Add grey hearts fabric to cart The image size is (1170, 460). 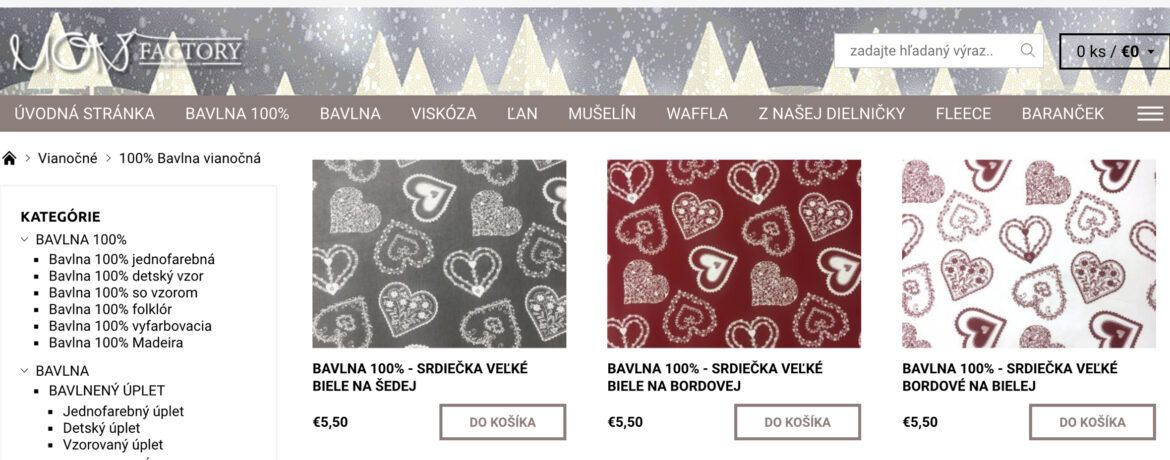tap(502, 422)
